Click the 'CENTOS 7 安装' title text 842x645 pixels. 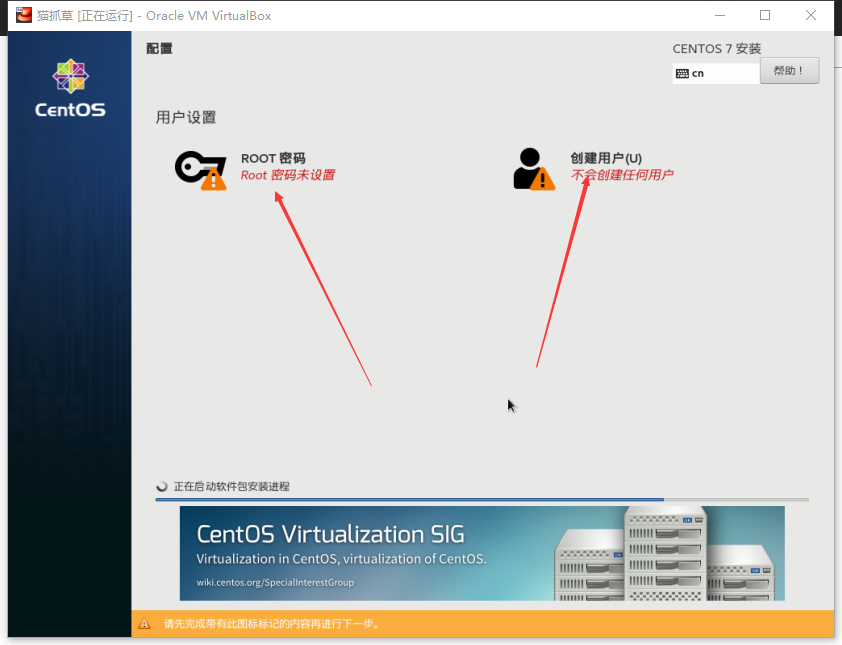[x=716, y=49]
